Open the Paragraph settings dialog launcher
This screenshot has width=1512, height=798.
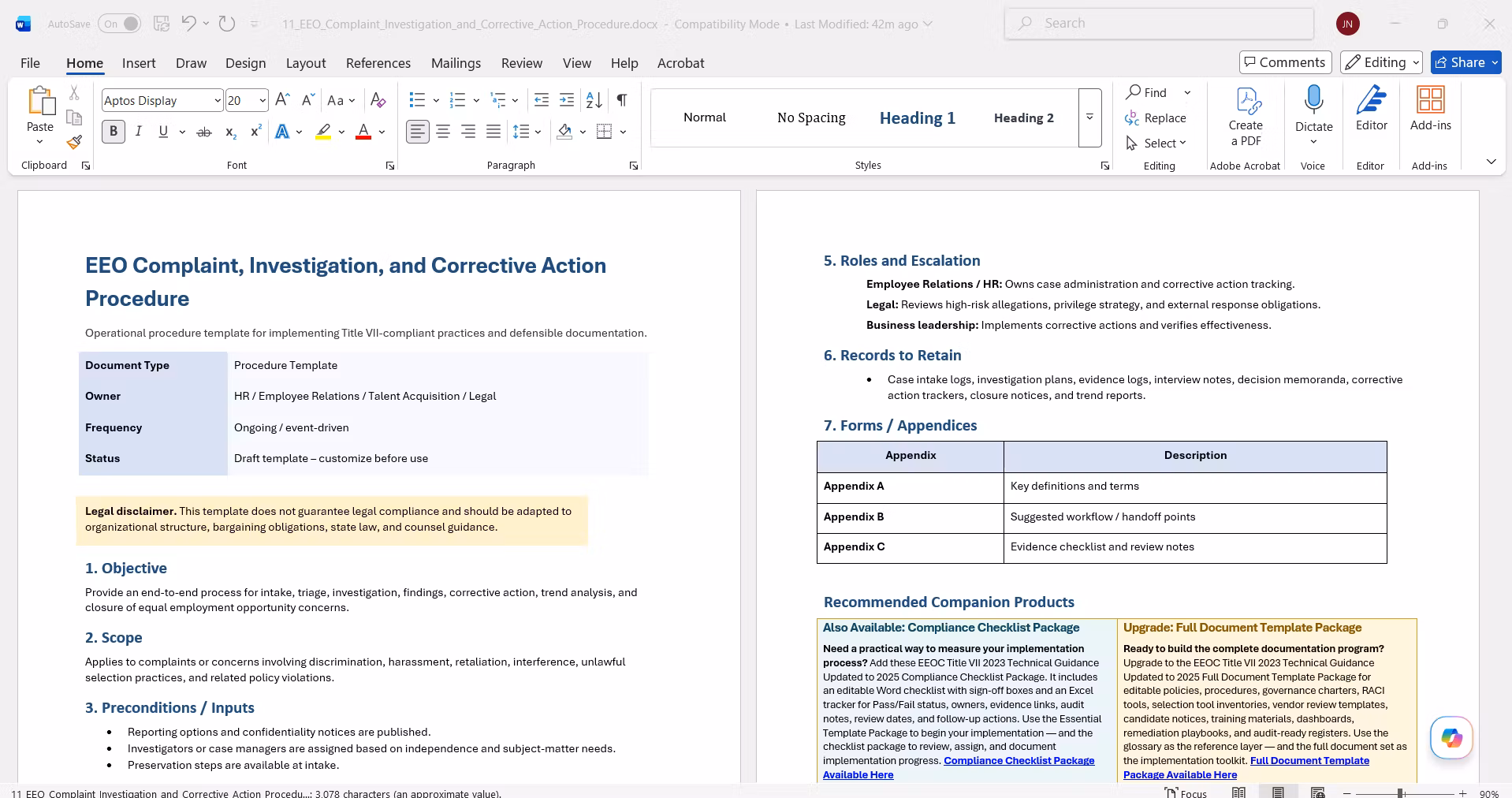click(633, 166)
